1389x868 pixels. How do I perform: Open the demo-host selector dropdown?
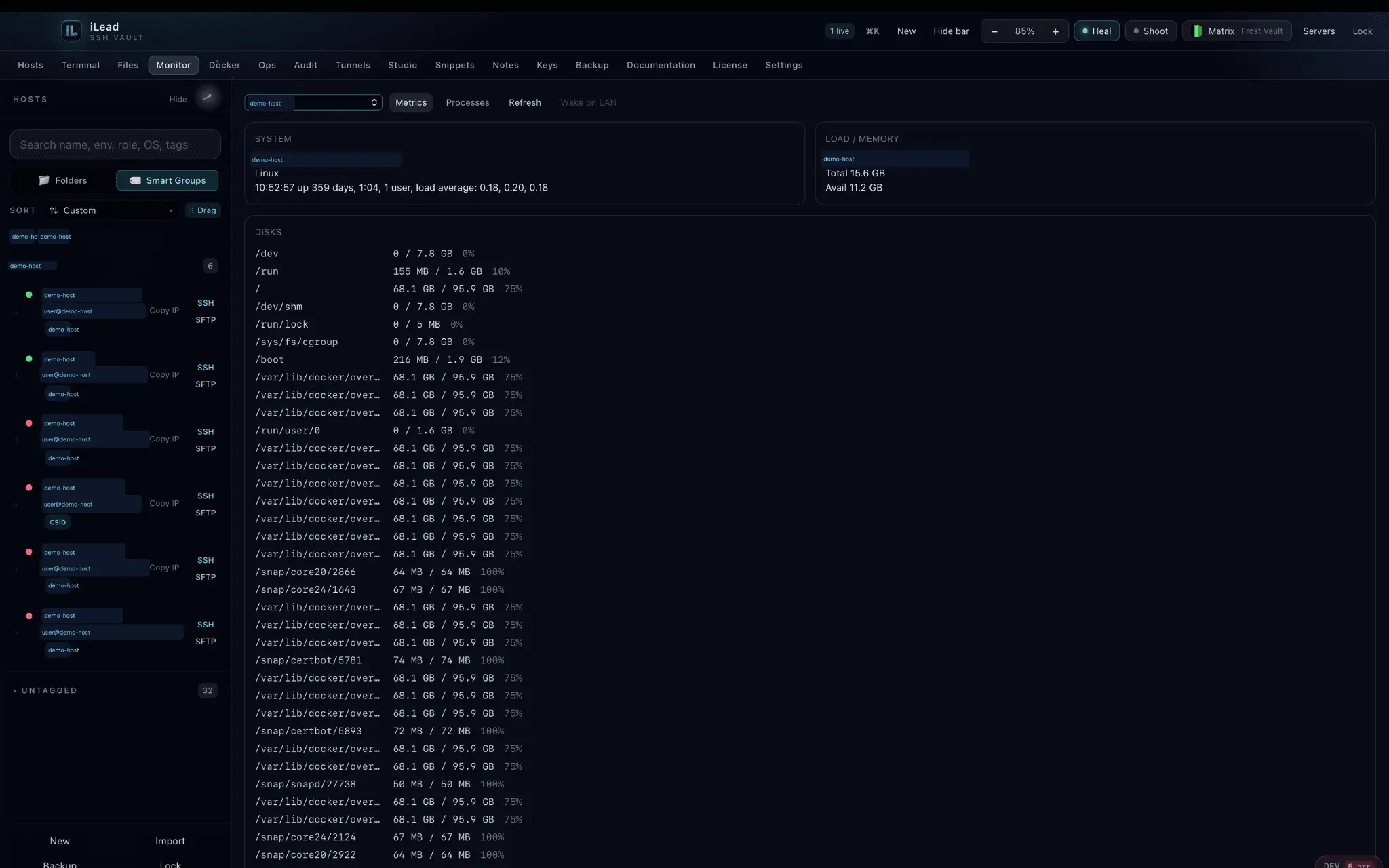click(313, 102)
